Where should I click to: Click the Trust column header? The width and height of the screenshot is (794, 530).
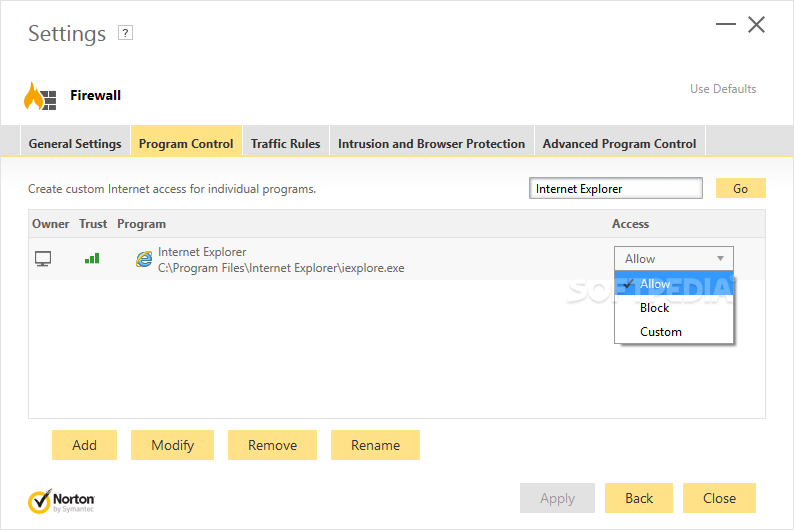pos(93,224)
